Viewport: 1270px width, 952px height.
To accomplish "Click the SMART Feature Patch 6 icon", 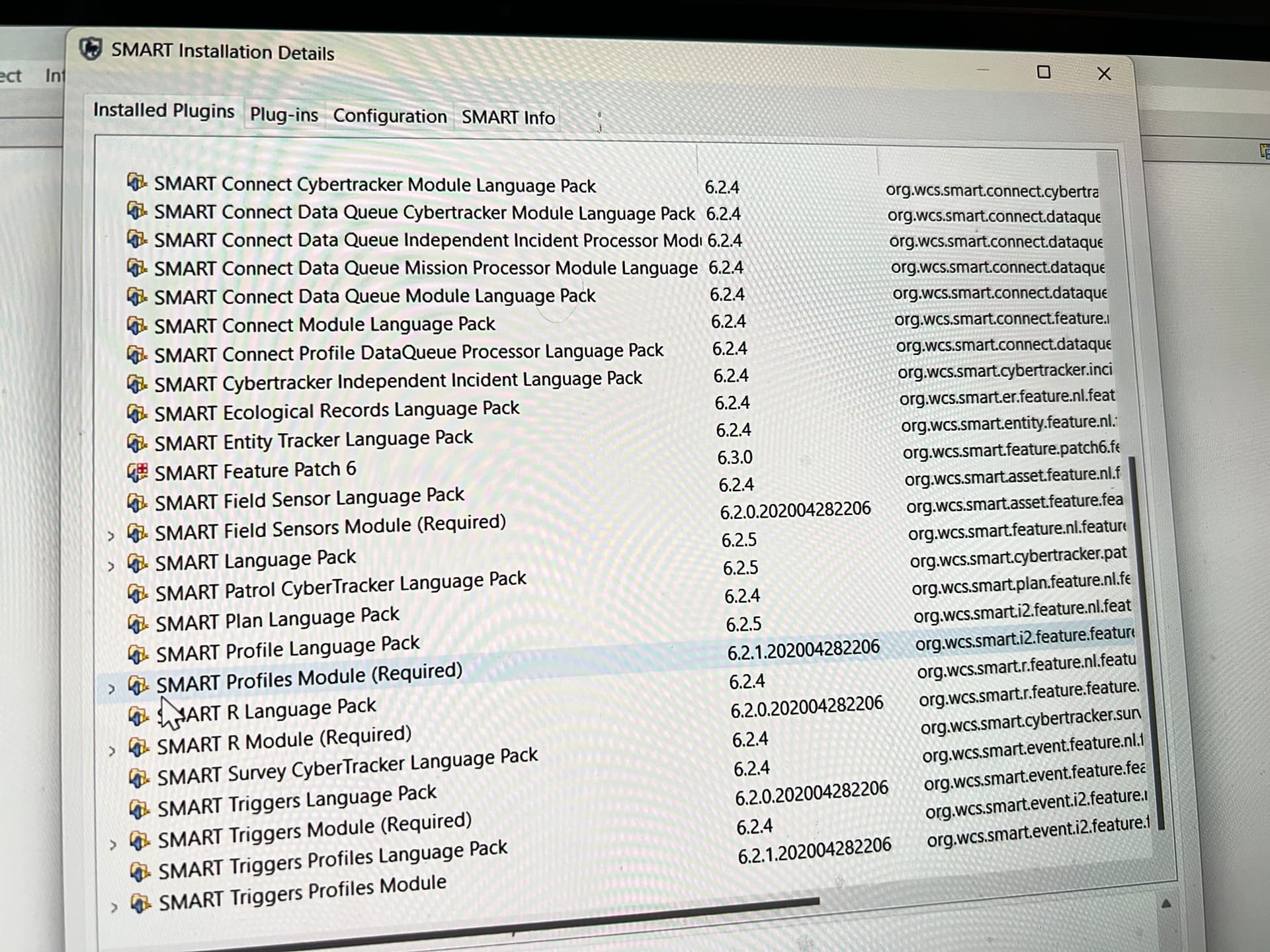I will click(x=137, y=472).
